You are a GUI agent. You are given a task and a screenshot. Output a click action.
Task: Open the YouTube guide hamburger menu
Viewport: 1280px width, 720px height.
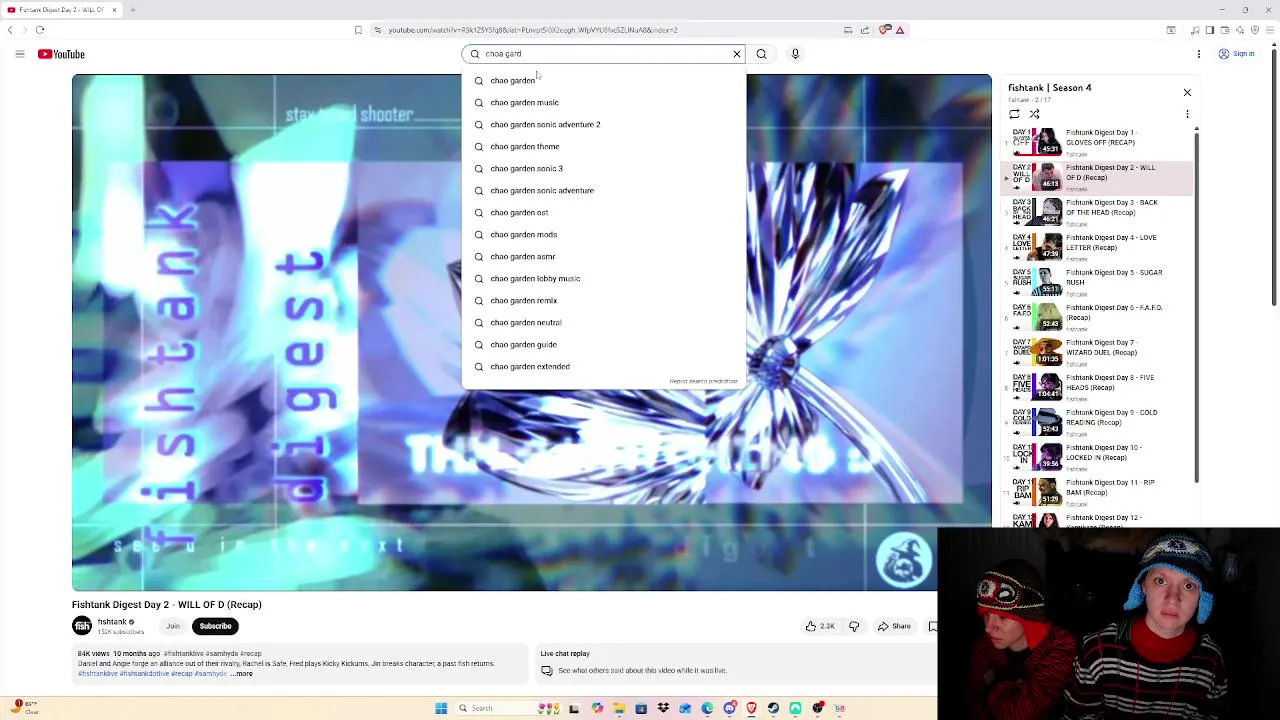coord(19,54)
